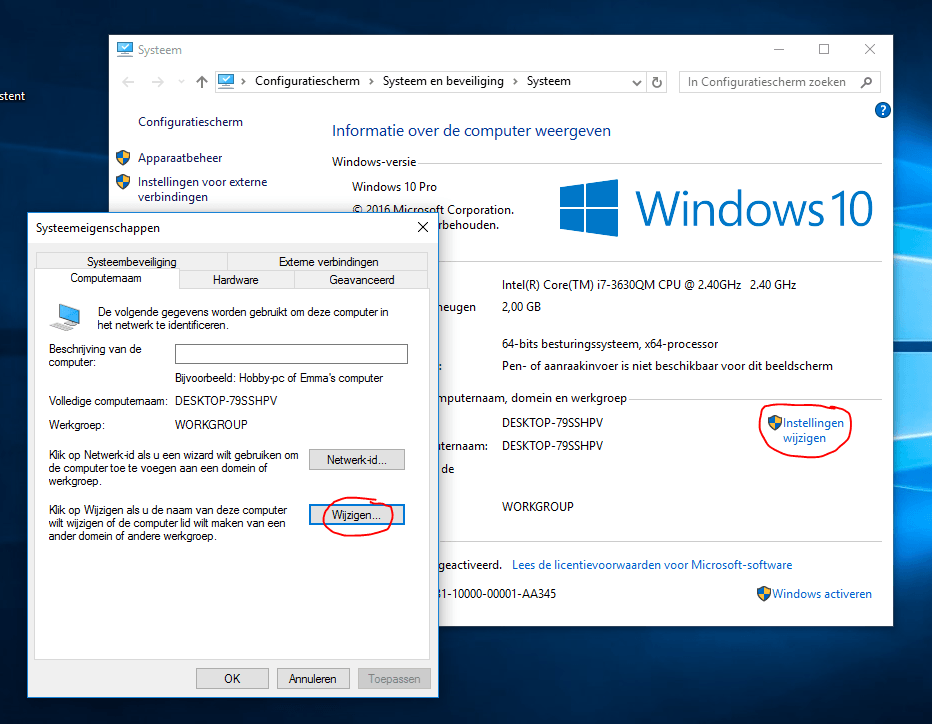Screen dimensions: 932x724
Task: Expand the chevron after Systeem en beveiliging
Action: pyautogui.click(x=515, y=81)
